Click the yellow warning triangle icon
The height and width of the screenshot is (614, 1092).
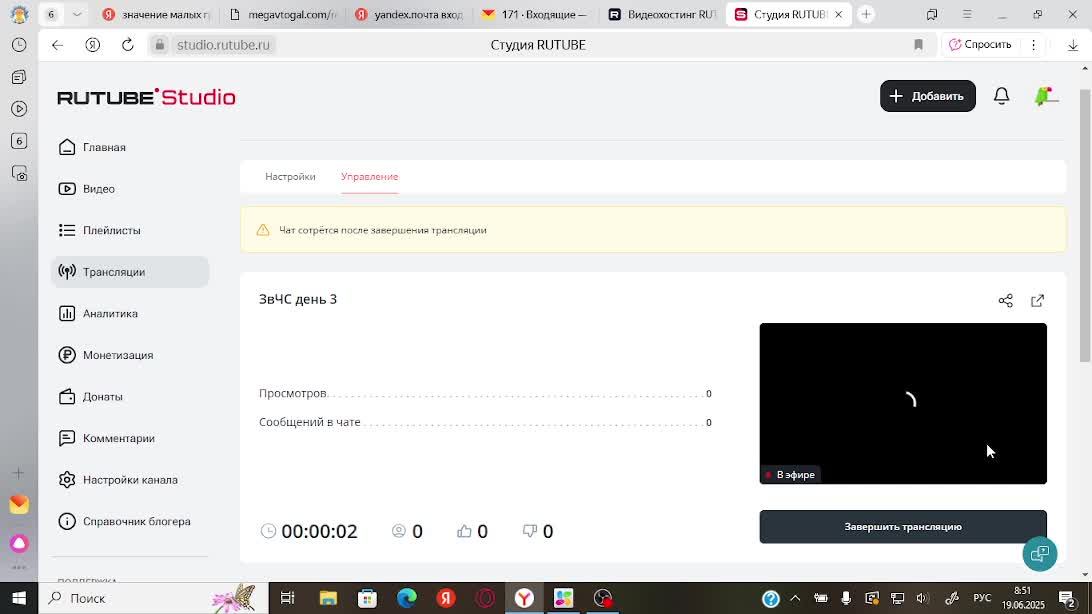263,230
